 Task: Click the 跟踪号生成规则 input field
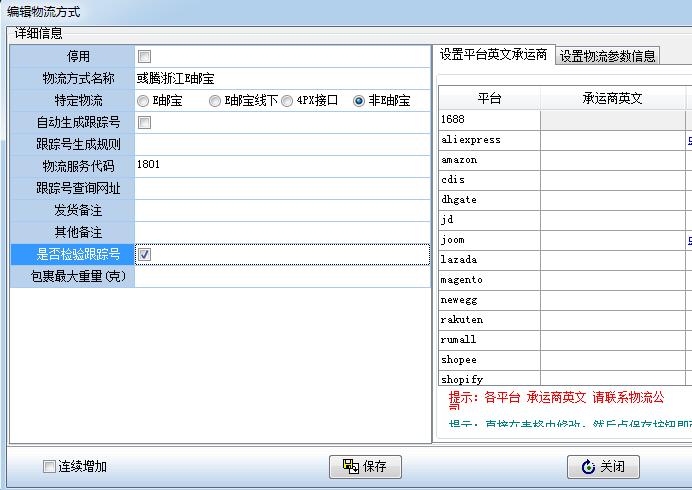pyautogui.click(x=282, y=144)
